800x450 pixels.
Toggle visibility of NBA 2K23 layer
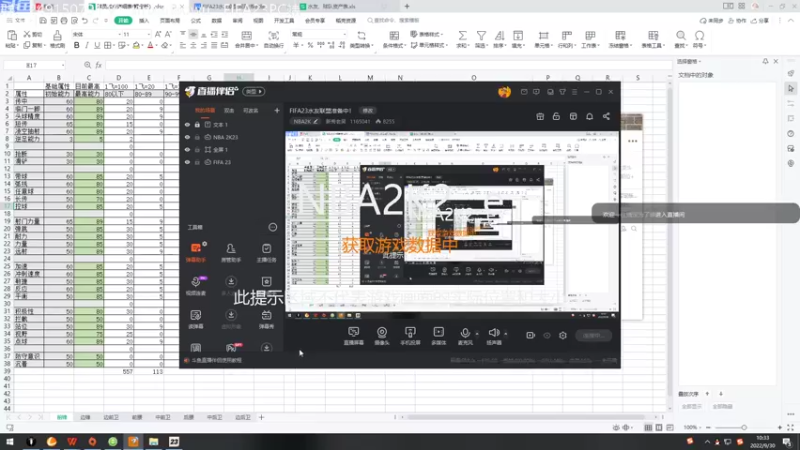click(x=187, y=137)
